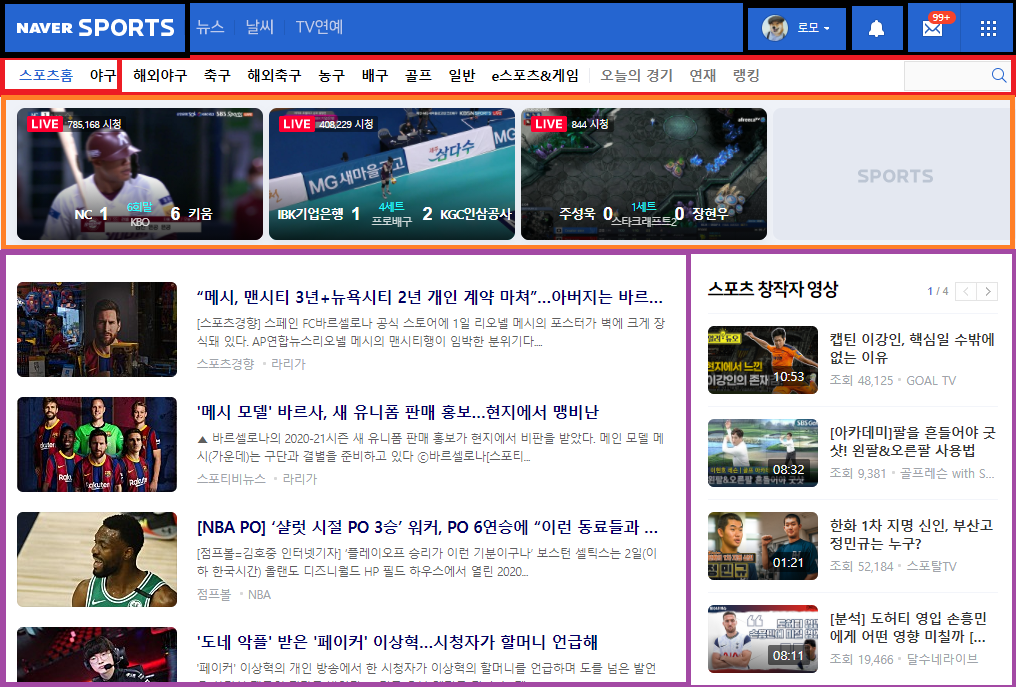Play the 도허티 analysis thumbnail 08:11
The image size is (1016, 687).
click(x=763, y=639)
